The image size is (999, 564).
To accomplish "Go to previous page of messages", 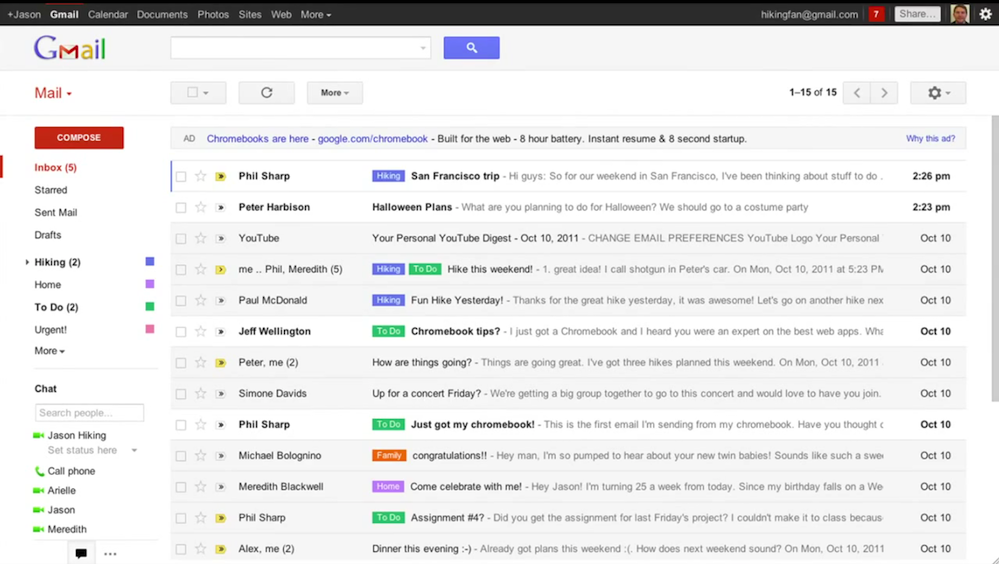I will coord(857,93).
